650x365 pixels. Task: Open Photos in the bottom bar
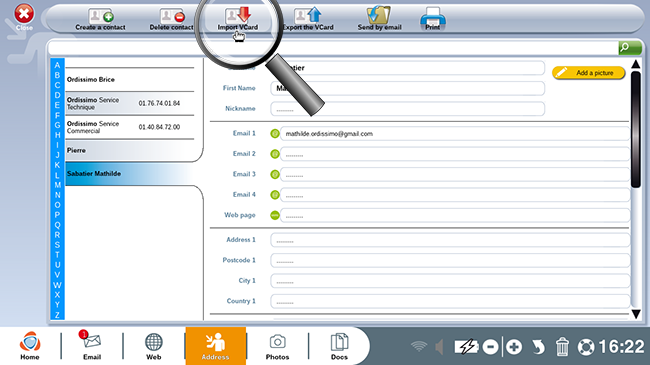[x=277, y=346]
